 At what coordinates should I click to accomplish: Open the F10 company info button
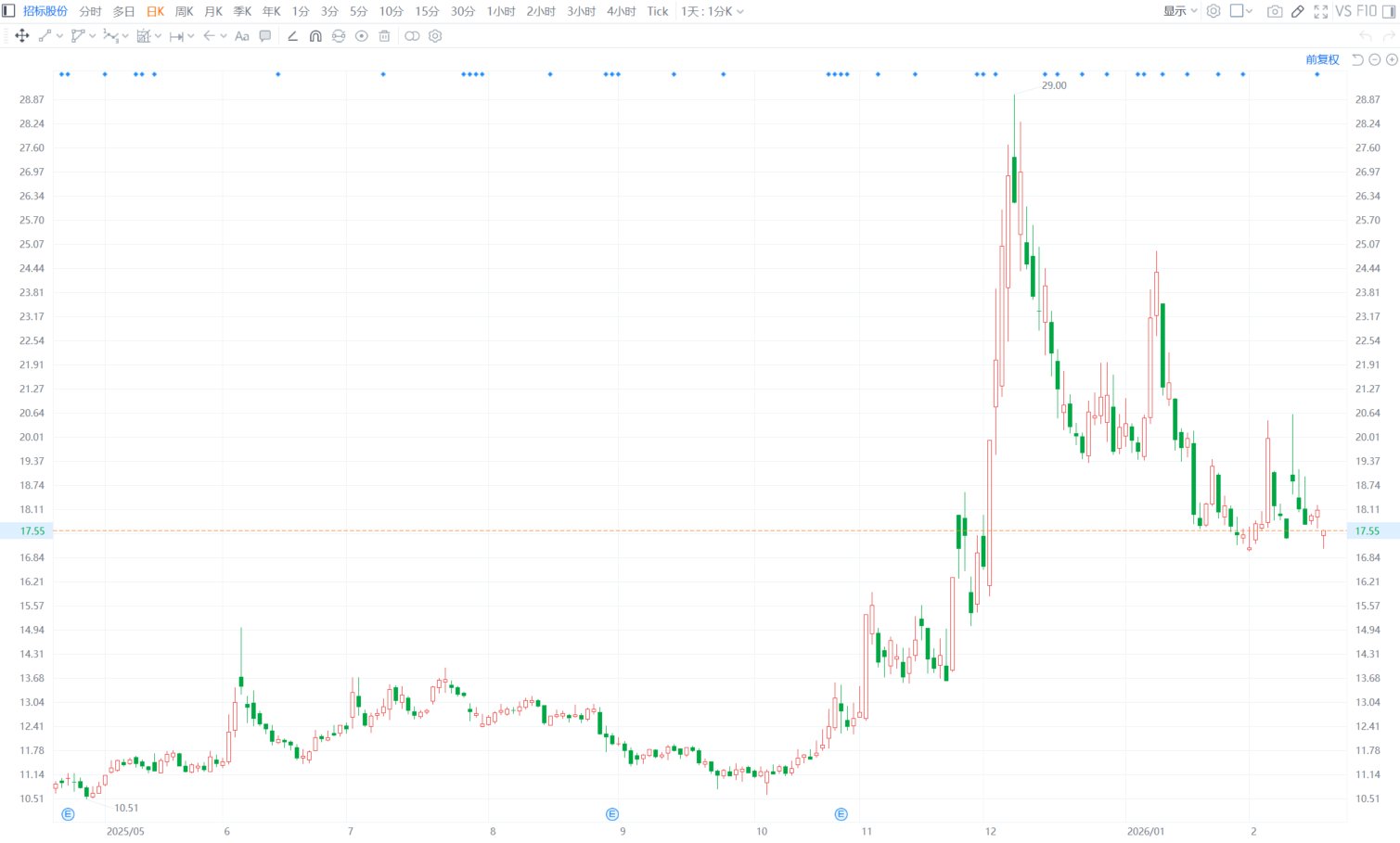click(1367, 11)
